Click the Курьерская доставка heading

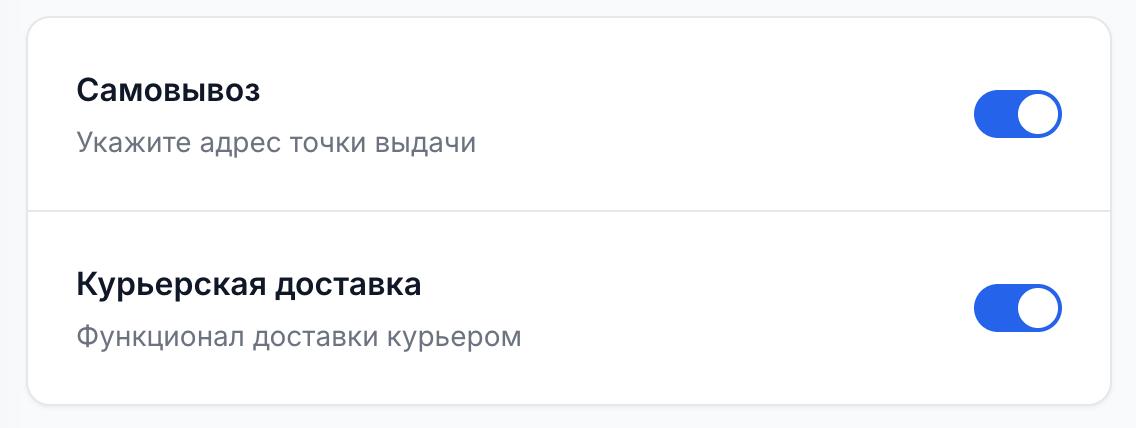248,285
